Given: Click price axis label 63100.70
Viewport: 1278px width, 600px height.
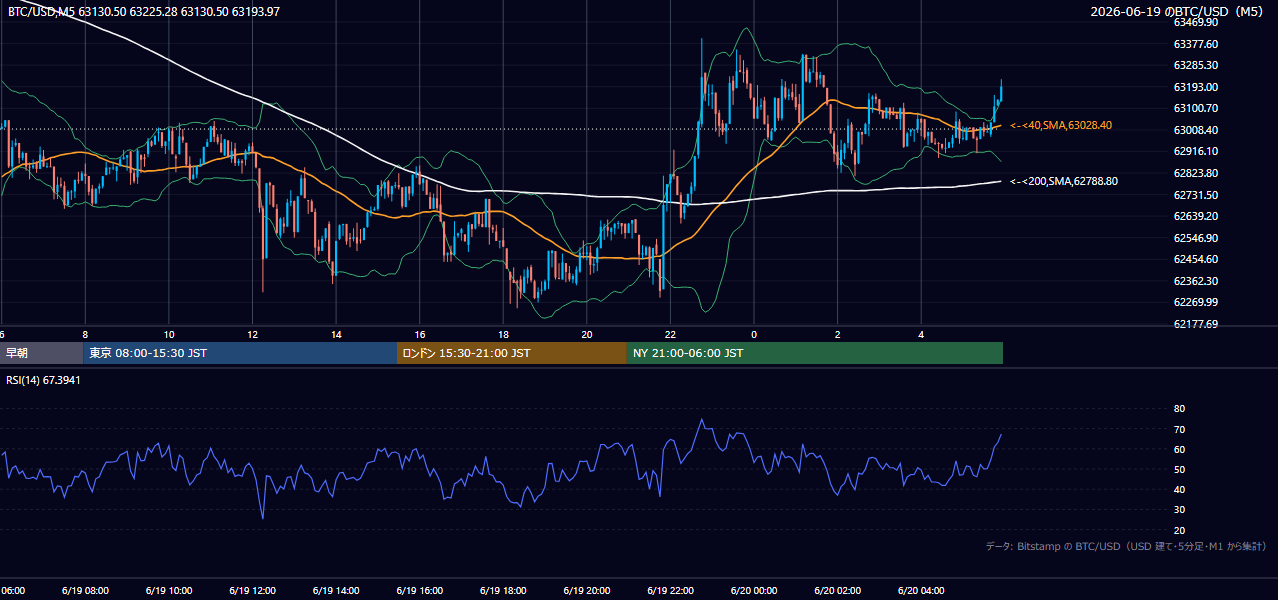Looking at the screenshot, I should (1195, 108).
